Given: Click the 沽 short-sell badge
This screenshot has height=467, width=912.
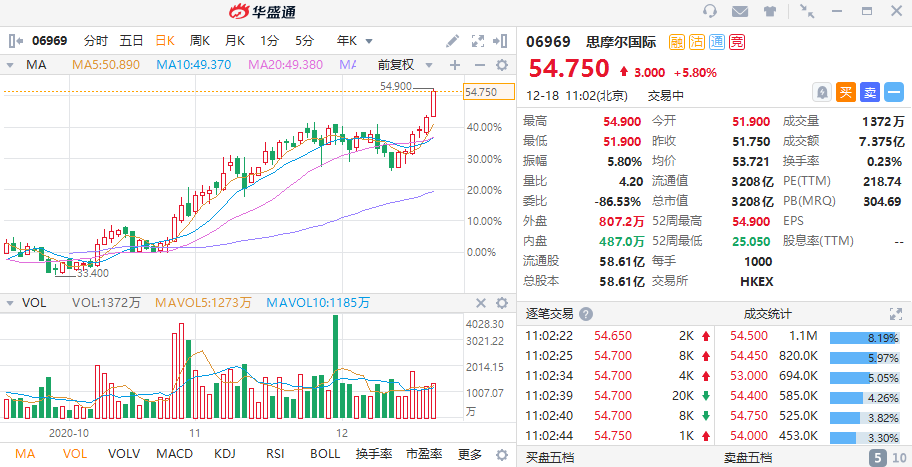Looking at the screenshot, I should click(697, 42).
